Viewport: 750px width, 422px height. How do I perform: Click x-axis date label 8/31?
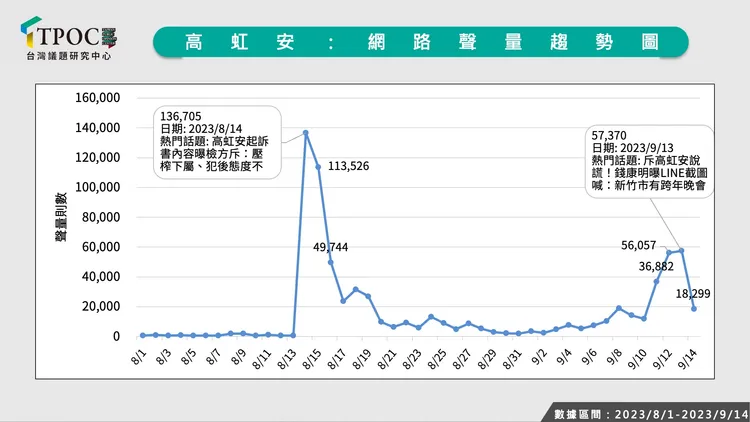pyautogui.click(x=511, y=359)
